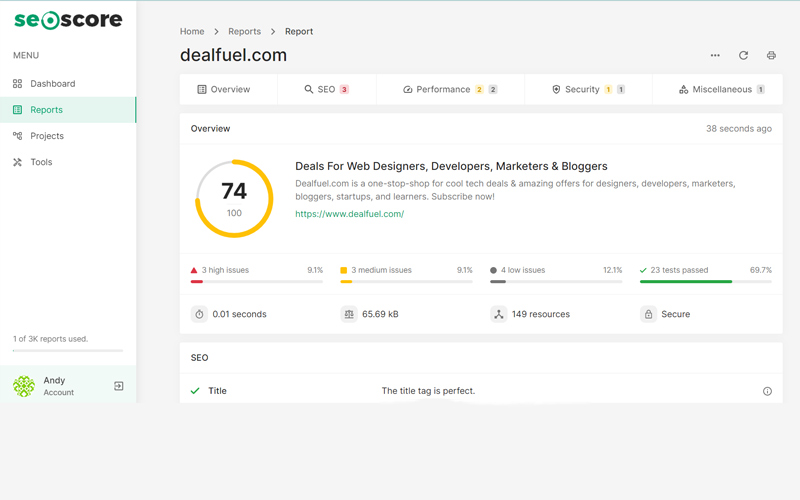This screenshot has width=800, height=500.
Task: Click the logout icon beside Andy
Action: point(118,386)
